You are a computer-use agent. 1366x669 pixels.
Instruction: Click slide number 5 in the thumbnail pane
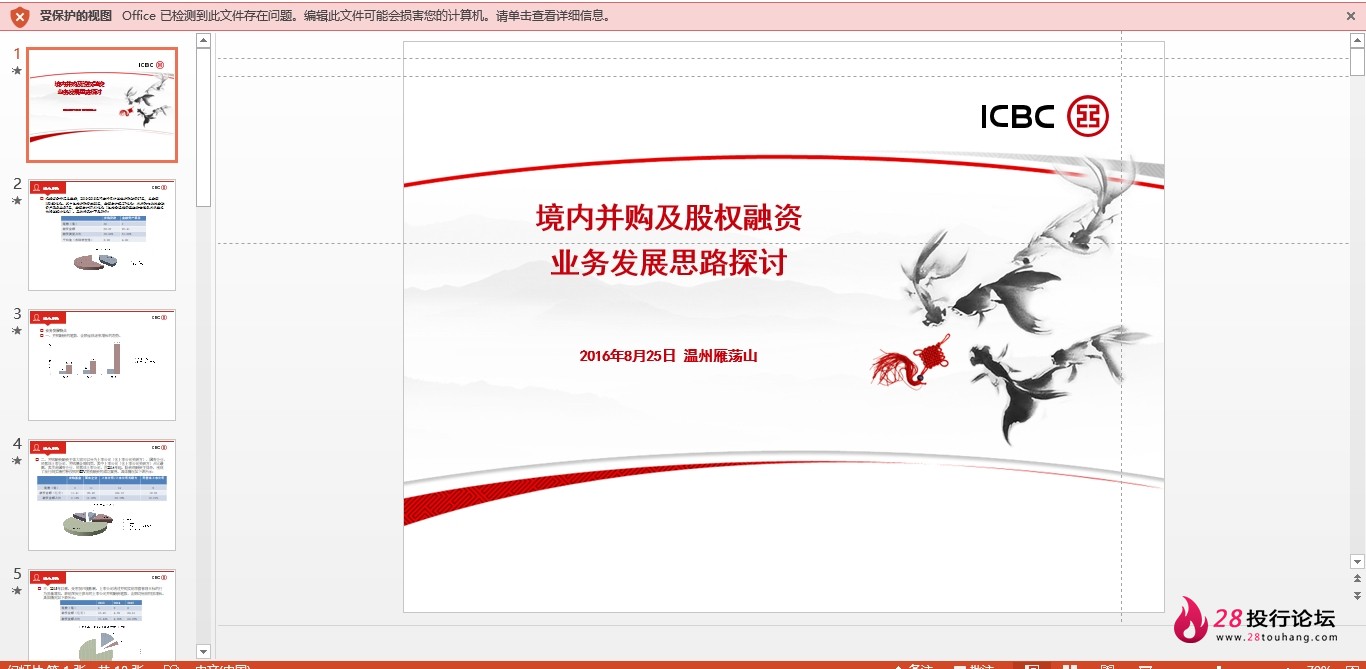point(17,574)
